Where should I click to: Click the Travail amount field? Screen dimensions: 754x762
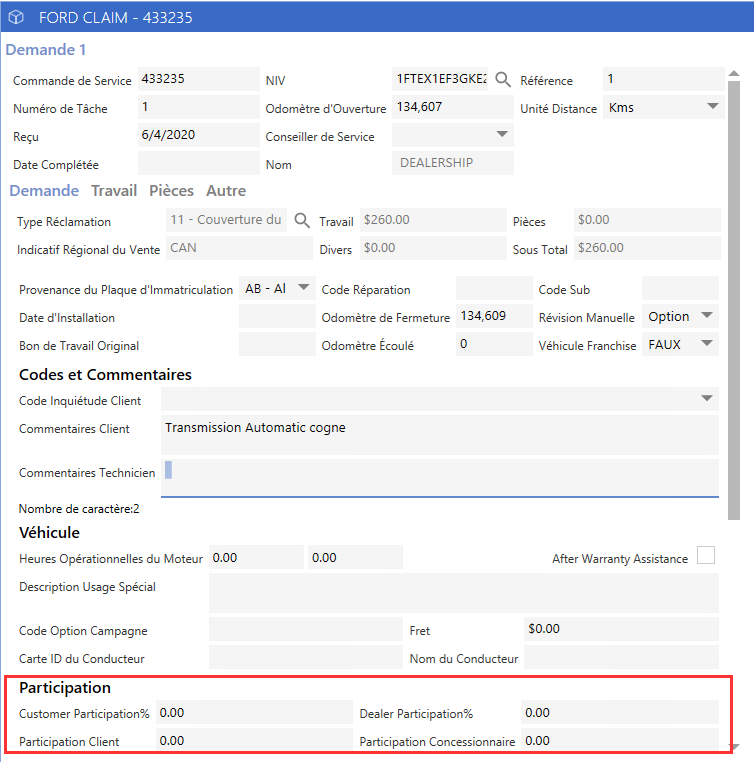point(433,220)
